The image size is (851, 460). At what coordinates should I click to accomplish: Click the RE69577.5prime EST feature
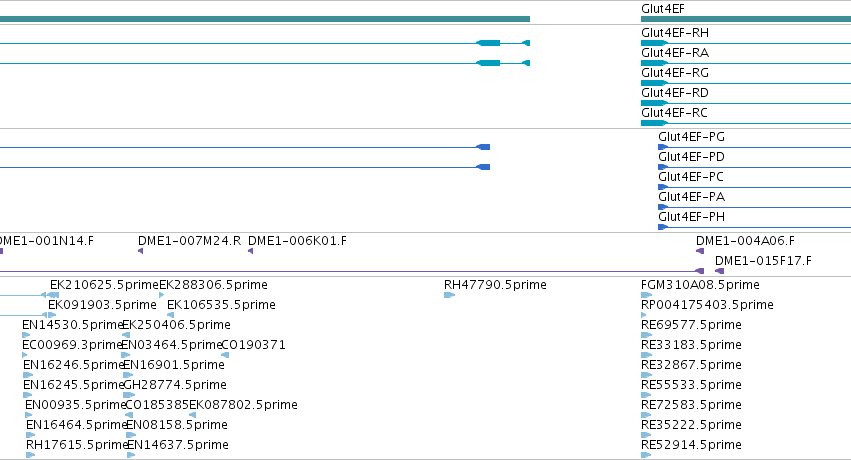click(646, 335)
